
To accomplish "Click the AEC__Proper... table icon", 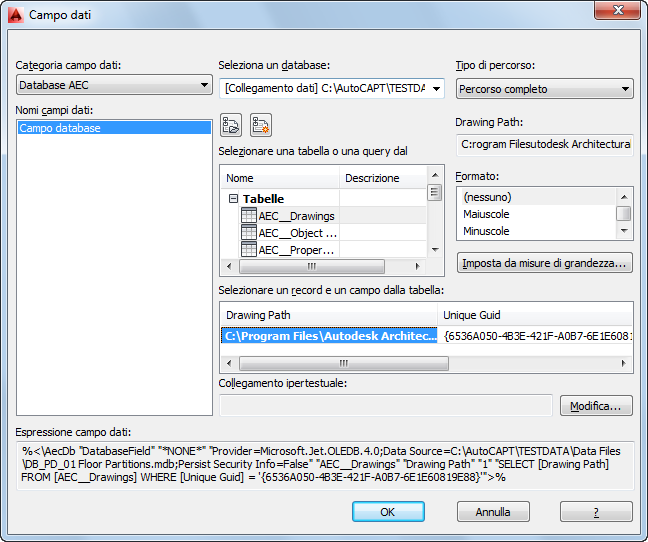I will tap(249, 250).
